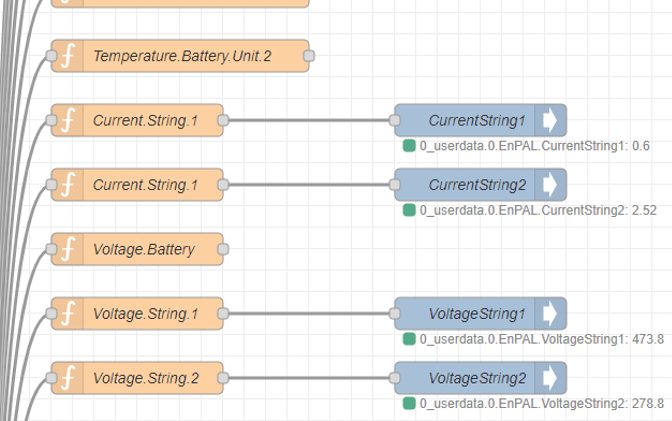This screenshot has height=421, width=672.
Task: Click the arrow icon on VoltageString2 node
Action: pos(550,378)
